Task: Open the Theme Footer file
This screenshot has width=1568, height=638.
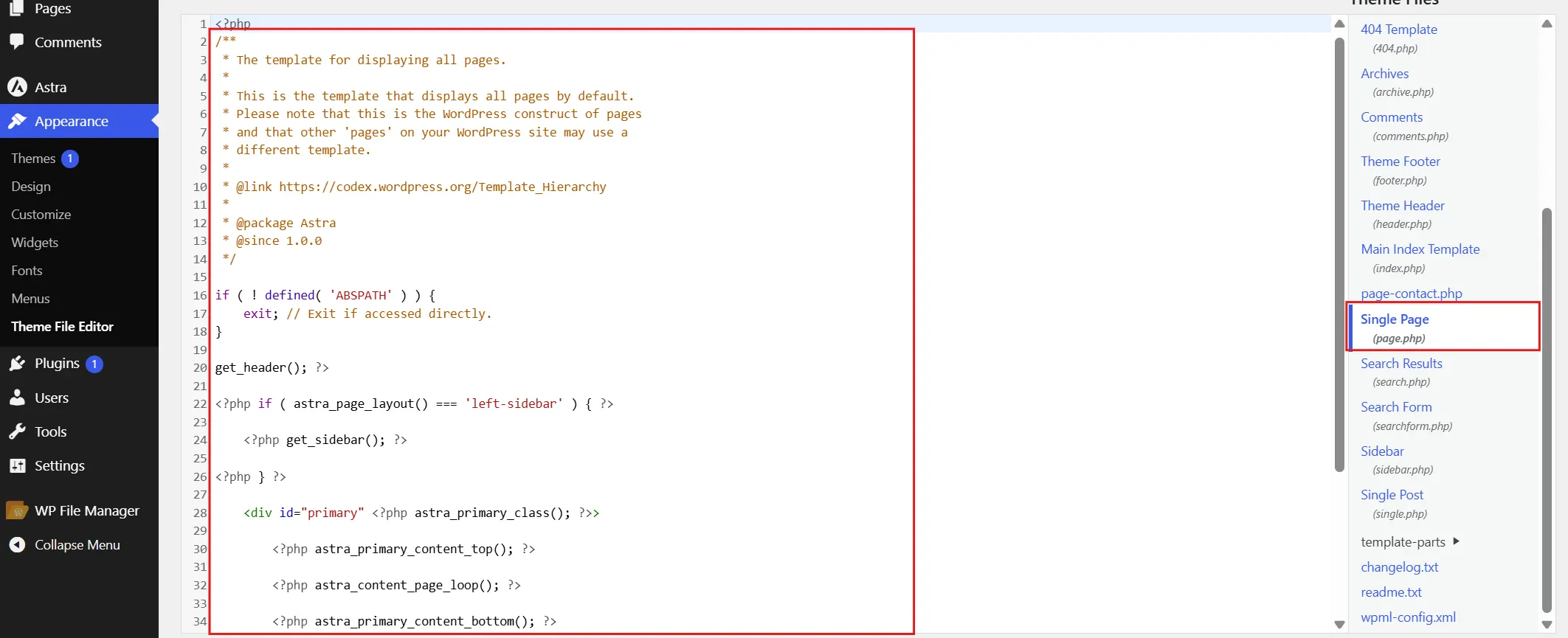Action: coord(1401,162)
